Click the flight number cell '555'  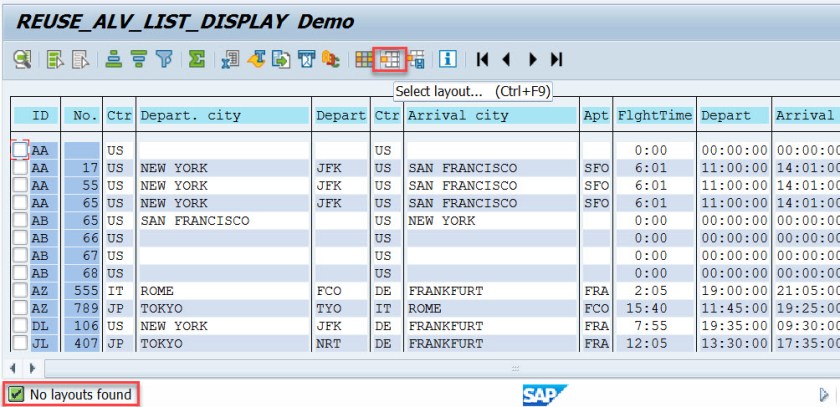pos(82,291)
